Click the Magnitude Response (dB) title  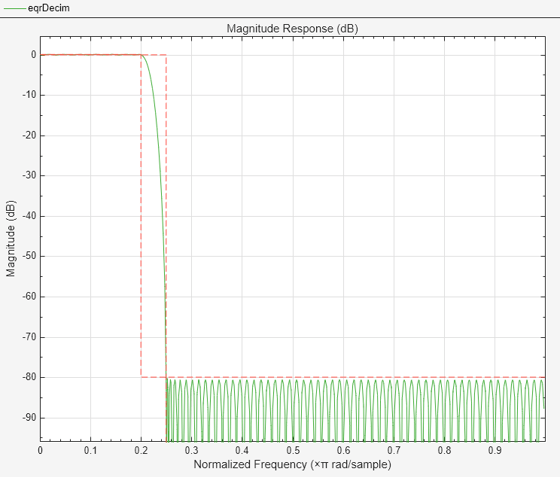(x=292, y=29)
